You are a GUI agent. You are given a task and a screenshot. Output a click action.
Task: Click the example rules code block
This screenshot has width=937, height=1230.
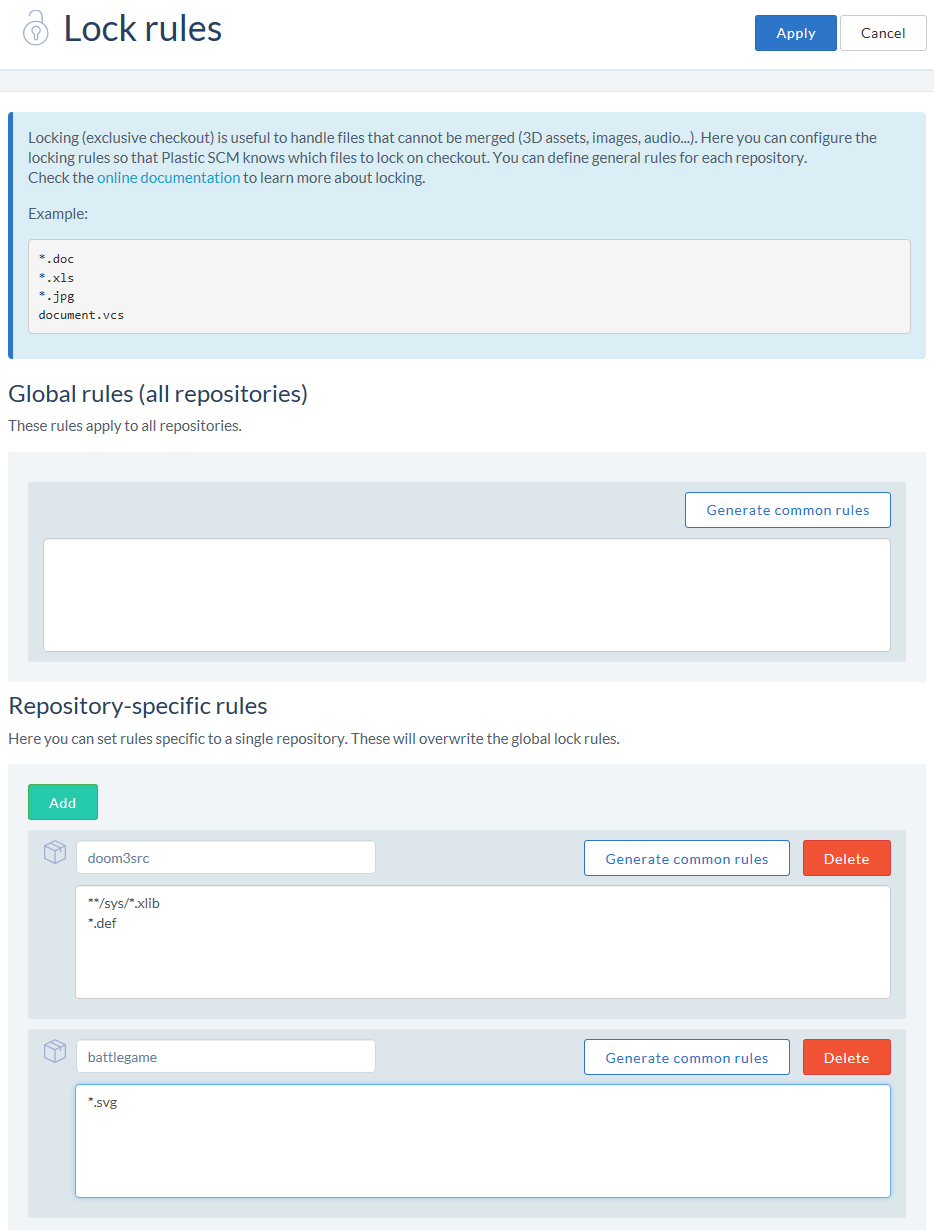(x=469, y=286)
